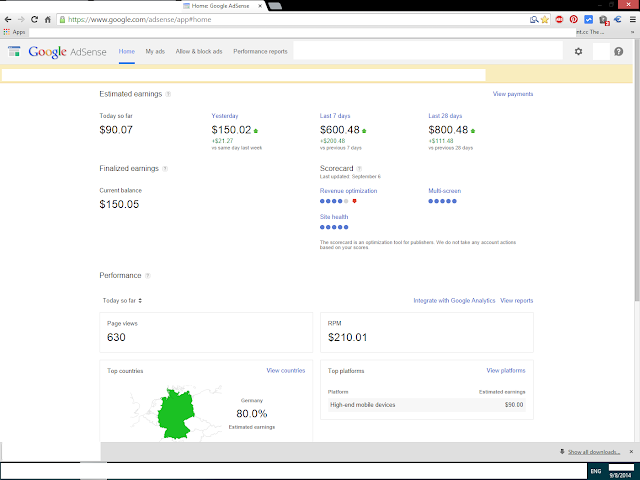Open the Performance reports tab

260,51
